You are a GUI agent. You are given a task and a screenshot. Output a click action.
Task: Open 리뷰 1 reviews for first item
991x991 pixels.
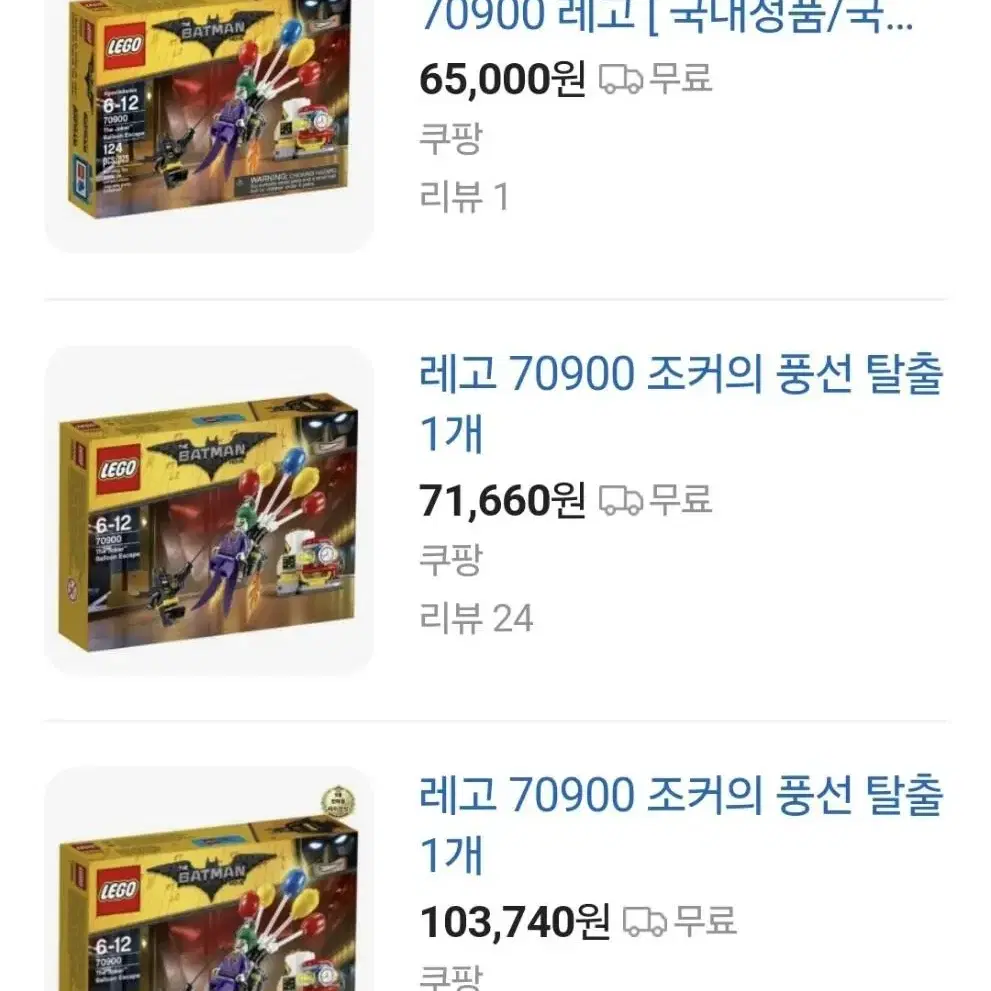point(465,197)
